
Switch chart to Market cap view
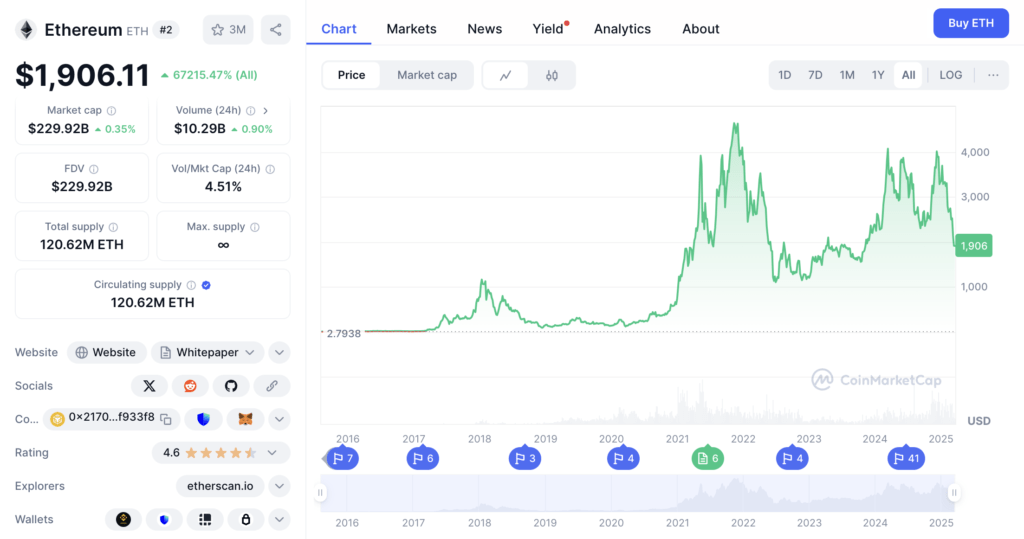pyautogui.click(x=427, y=75)
